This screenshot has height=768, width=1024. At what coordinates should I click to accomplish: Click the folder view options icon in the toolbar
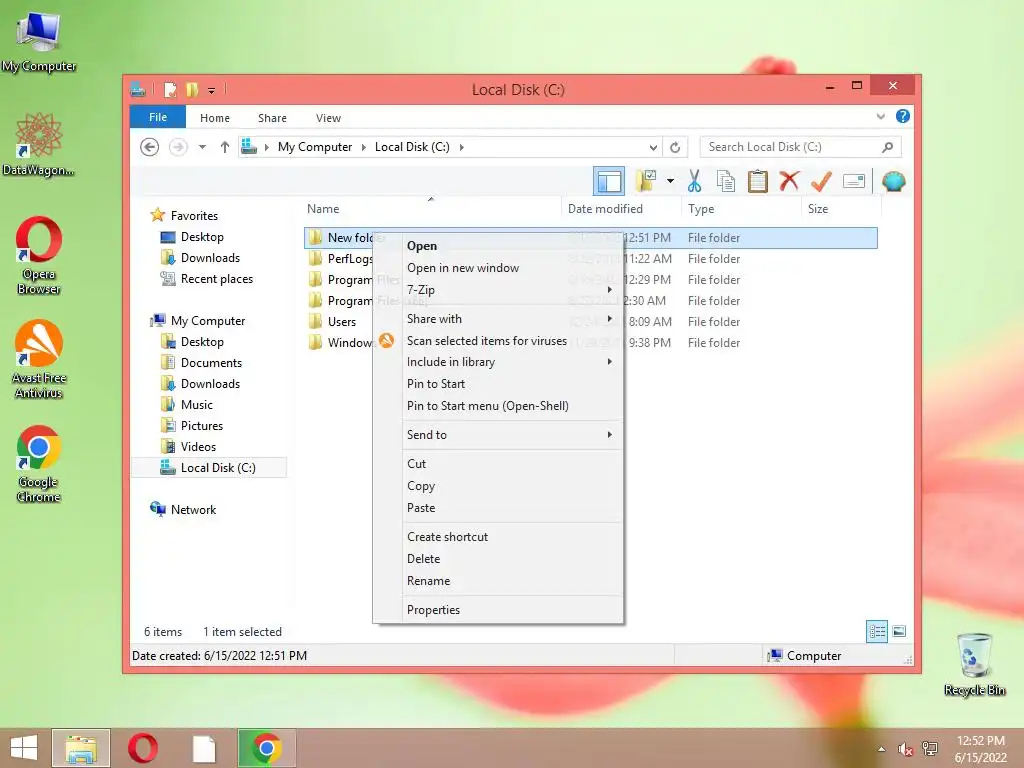point(645,181)
